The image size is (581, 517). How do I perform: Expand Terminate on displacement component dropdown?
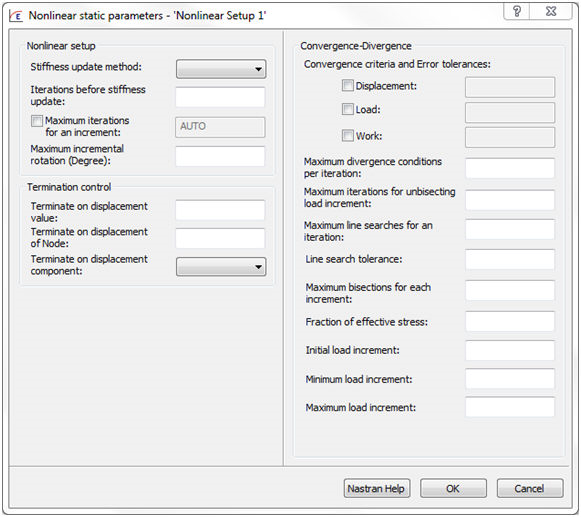coord(221,267)
